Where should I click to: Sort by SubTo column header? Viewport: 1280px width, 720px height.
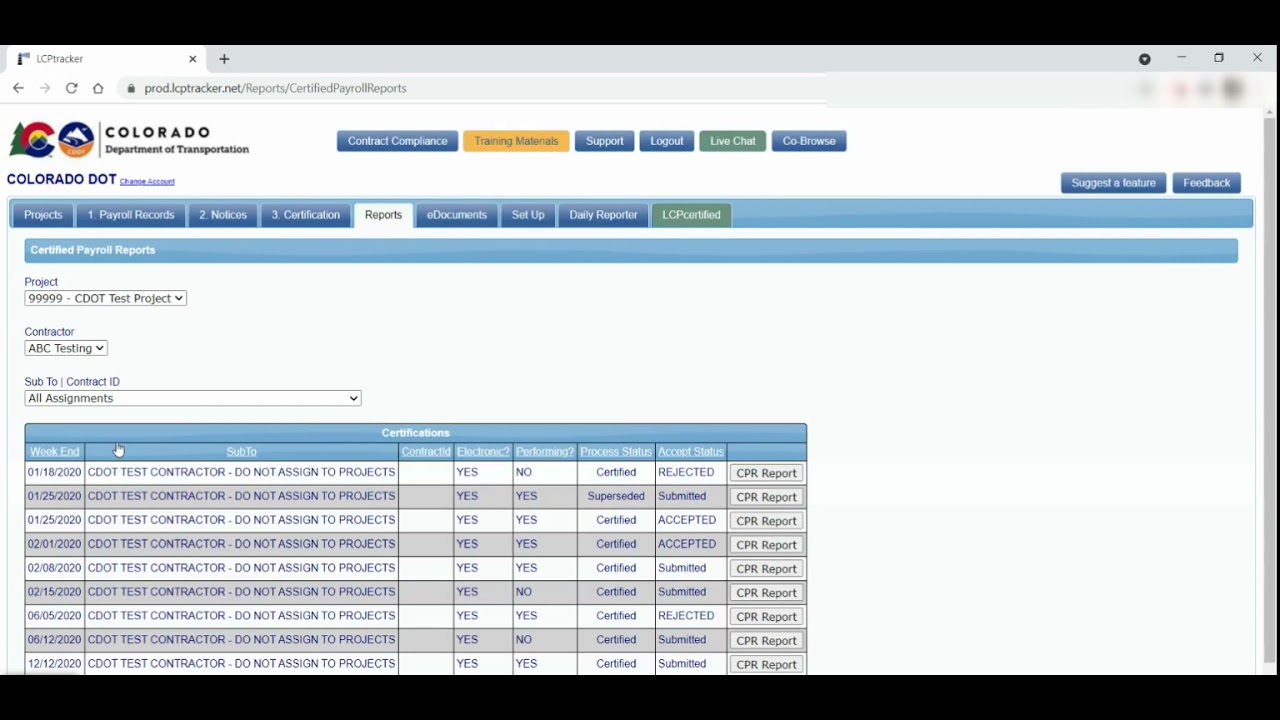[x=241, y=452]
